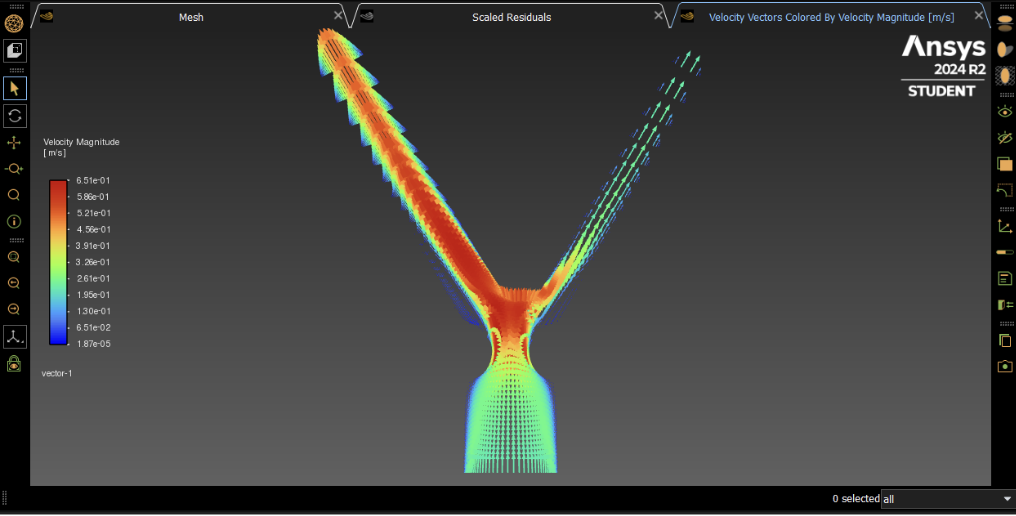Select the Velocity Vectors tab
Viewport: 1016px width, 516px height.
(831, 18)
